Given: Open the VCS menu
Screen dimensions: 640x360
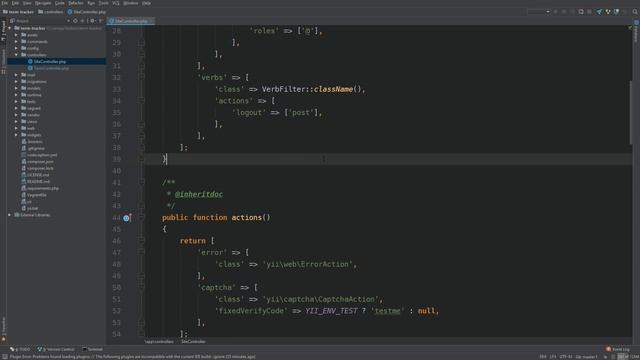Looking at the screenshot, I should pos(116,3).
